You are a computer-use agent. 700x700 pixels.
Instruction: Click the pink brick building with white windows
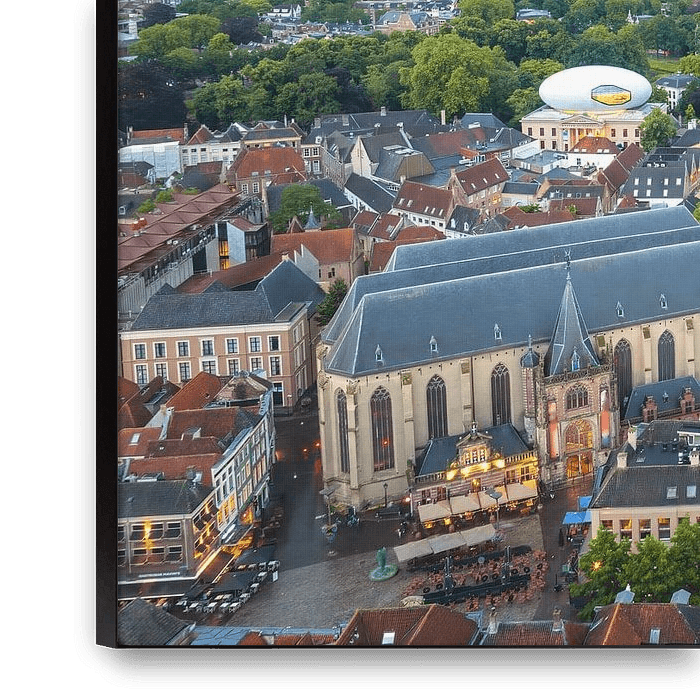(215, 355)
